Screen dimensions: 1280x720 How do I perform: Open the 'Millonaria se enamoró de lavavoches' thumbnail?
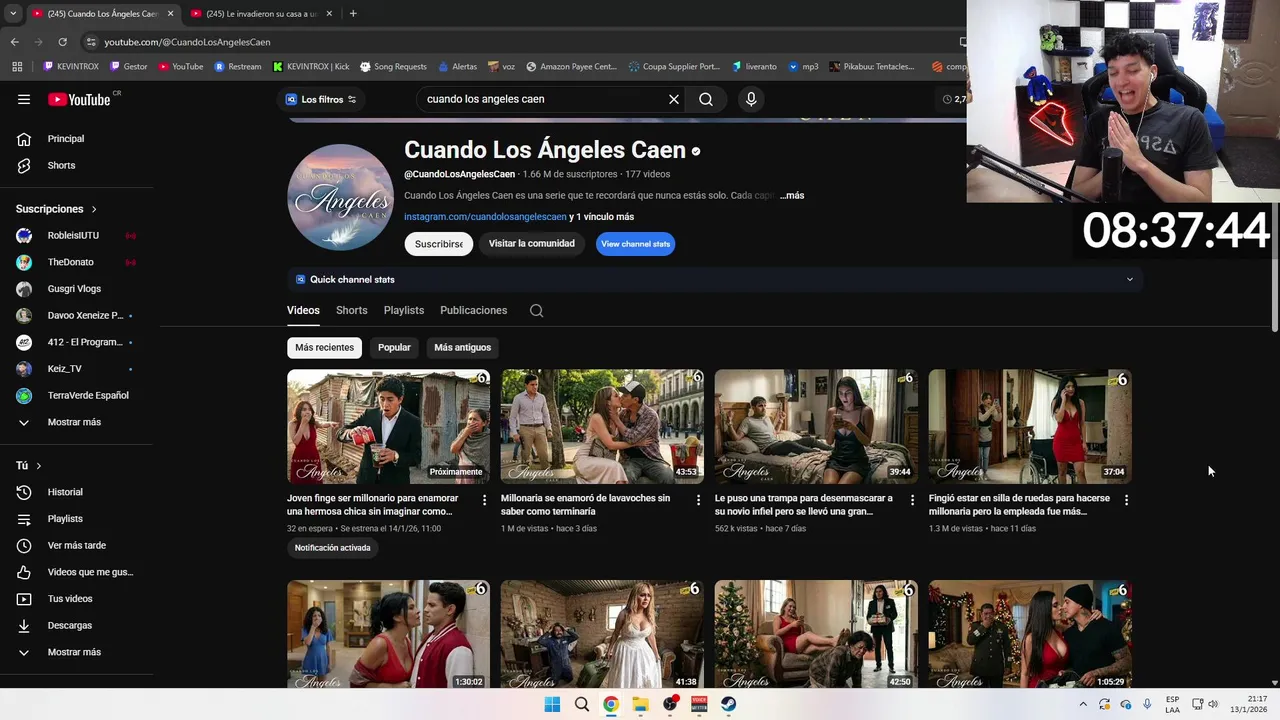[x=602, y=427]
